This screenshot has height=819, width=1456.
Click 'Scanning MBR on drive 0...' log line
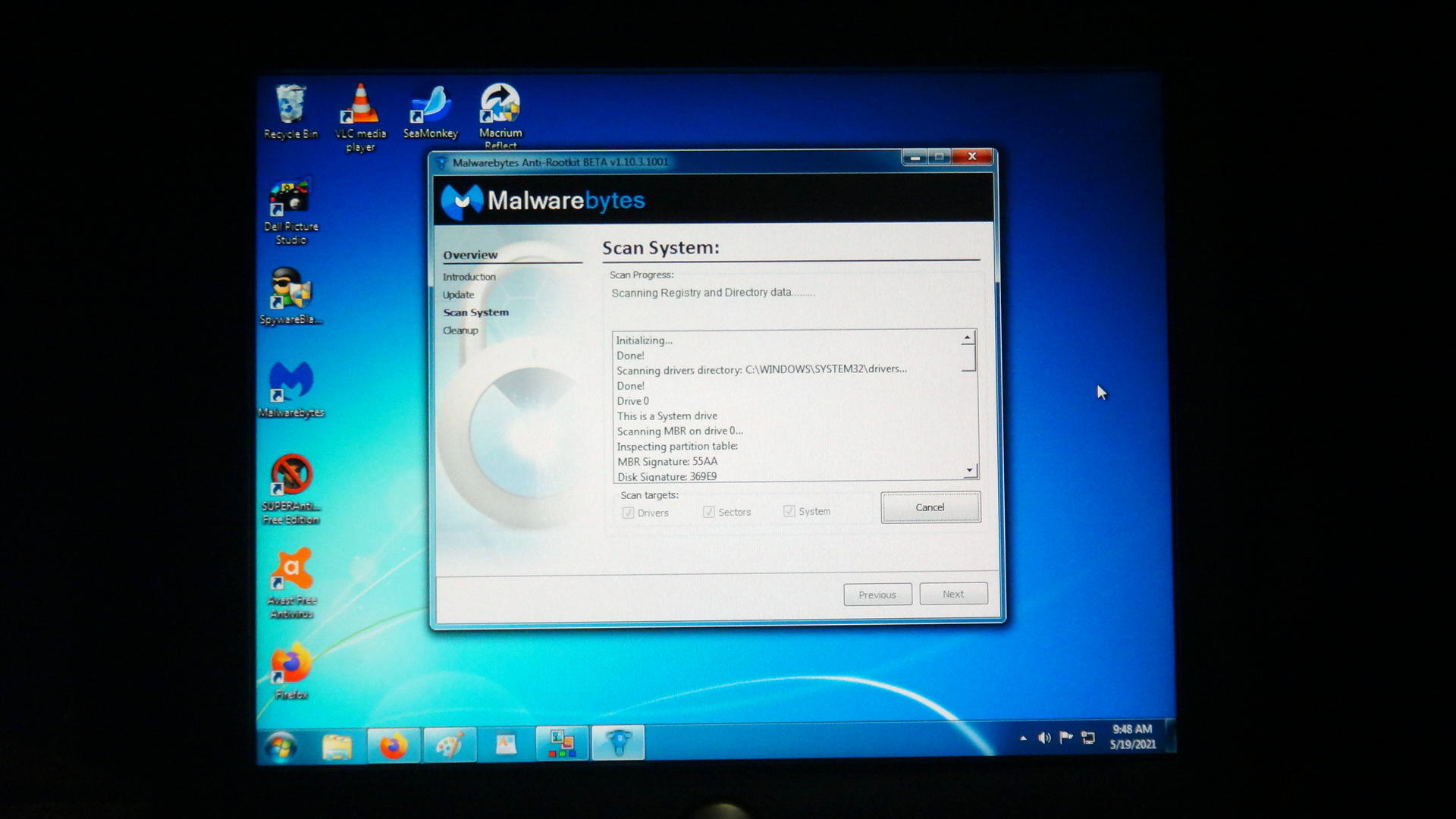pos(679,431)
